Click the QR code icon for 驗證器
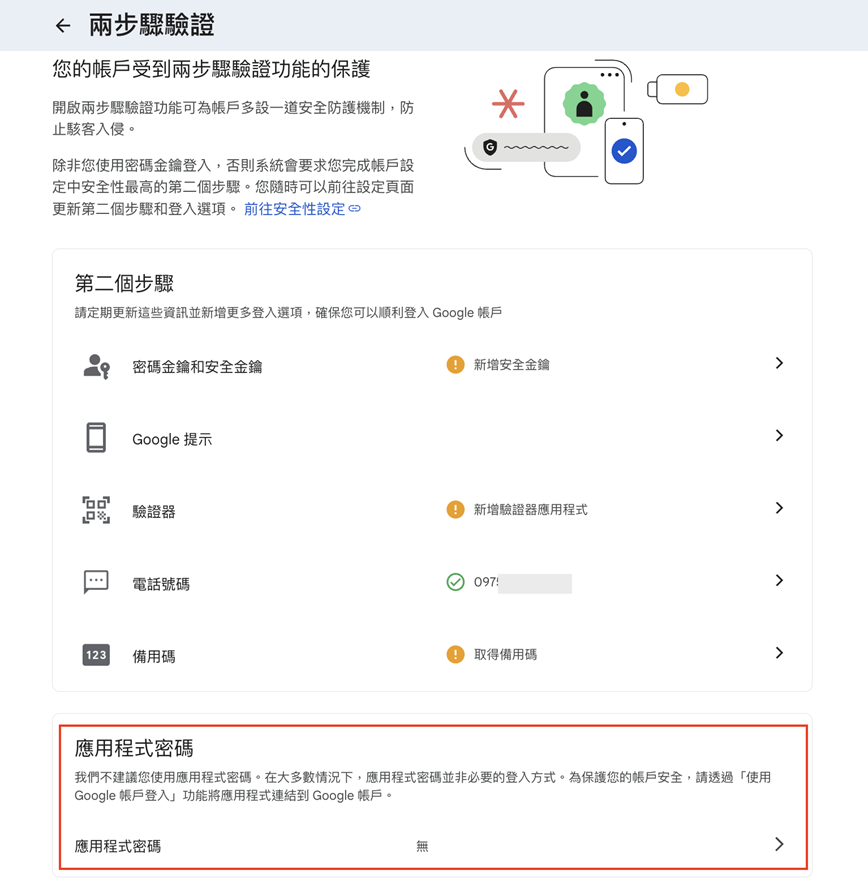 click(x=96, y=510)
